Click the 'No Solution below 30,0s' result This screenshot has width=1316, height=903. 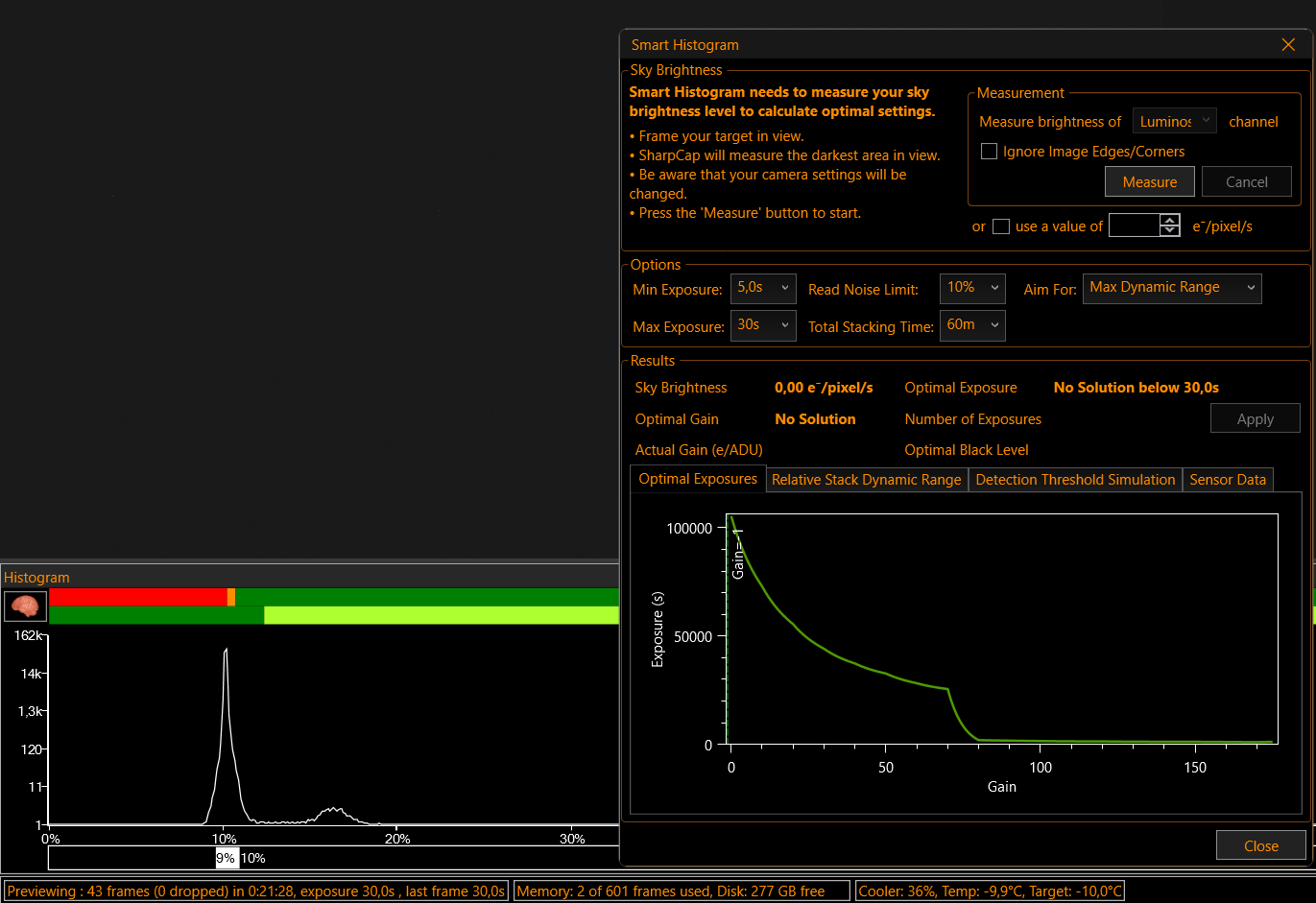click(1137, 388)
